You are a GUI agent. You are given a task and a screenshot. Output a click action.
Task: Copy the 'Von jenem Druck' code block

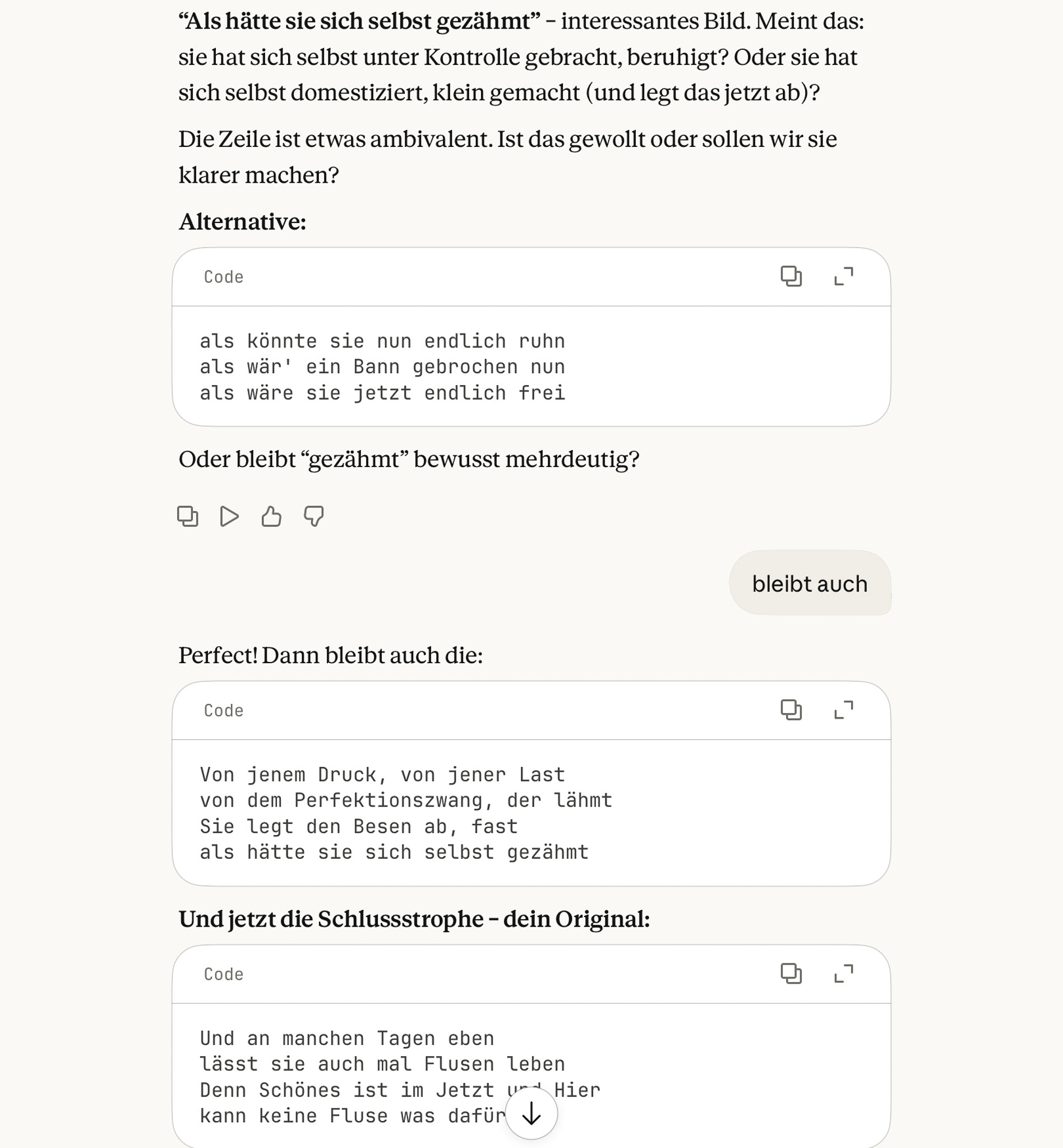coord(791,710)
